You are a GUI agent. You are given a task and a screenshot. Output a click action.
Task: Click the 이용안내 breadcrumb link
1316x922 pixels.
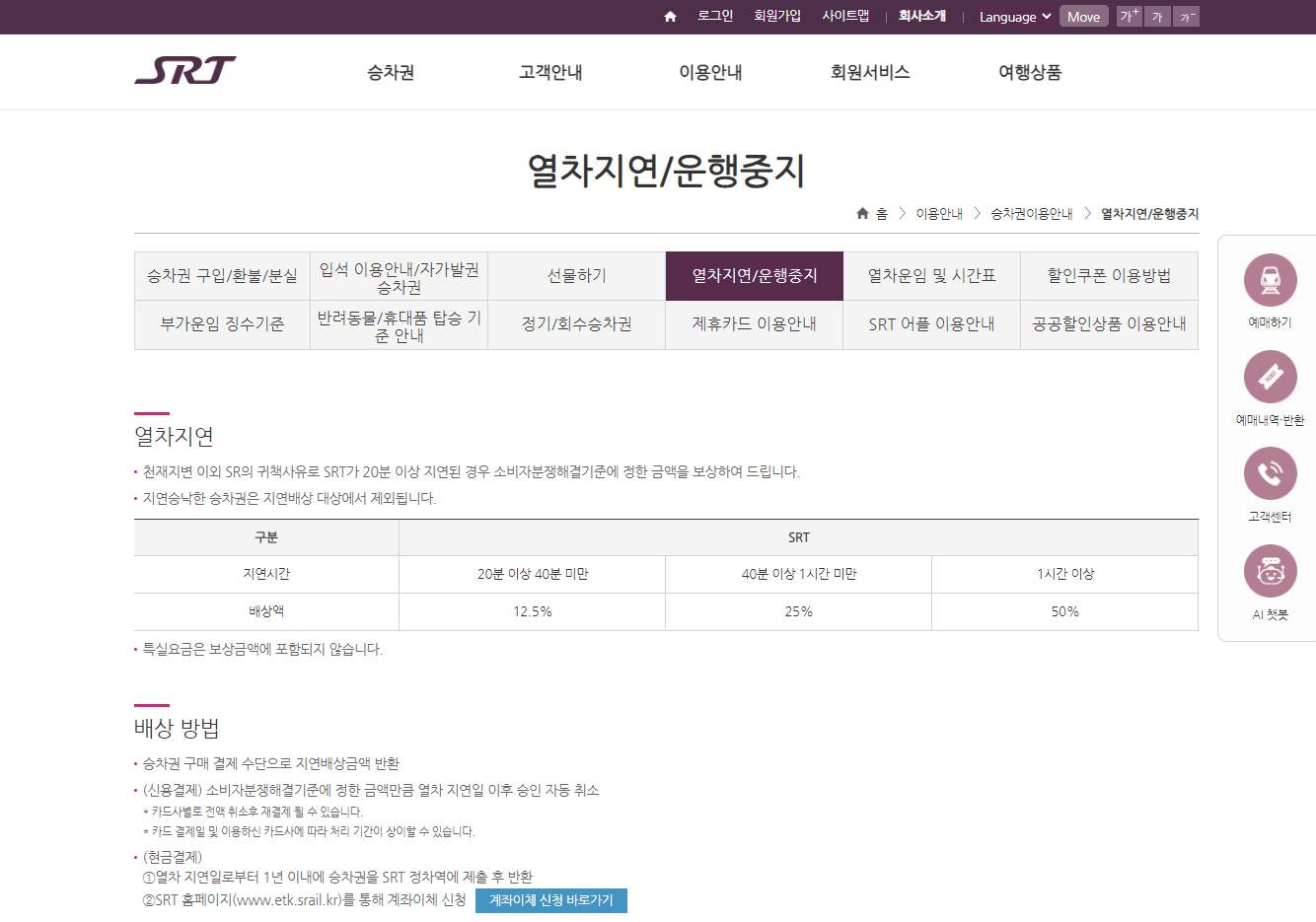(x=939, y=213)
